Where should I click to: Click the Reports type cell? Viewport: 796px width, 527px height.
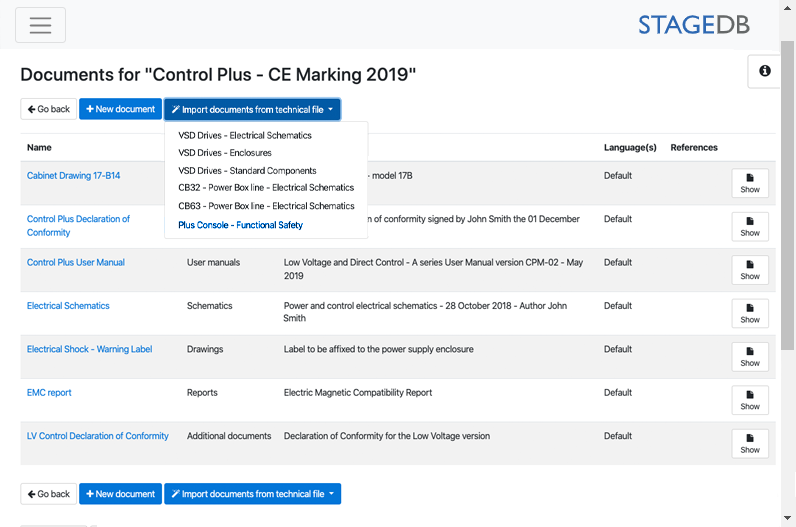tap(202, 392)
